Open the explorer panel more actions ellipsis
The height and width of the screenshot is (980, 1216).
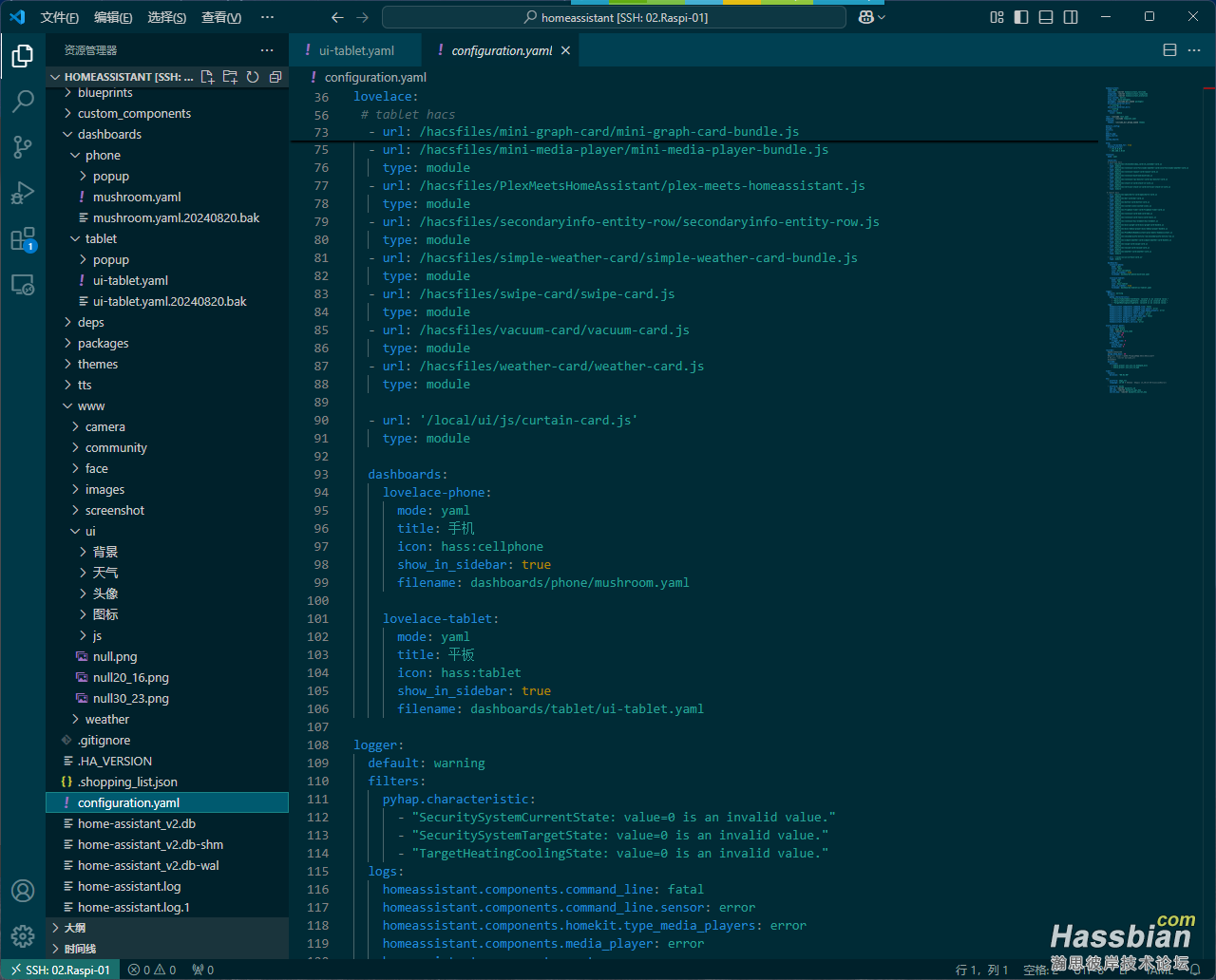pyautogui.click(x=267, y=50)
